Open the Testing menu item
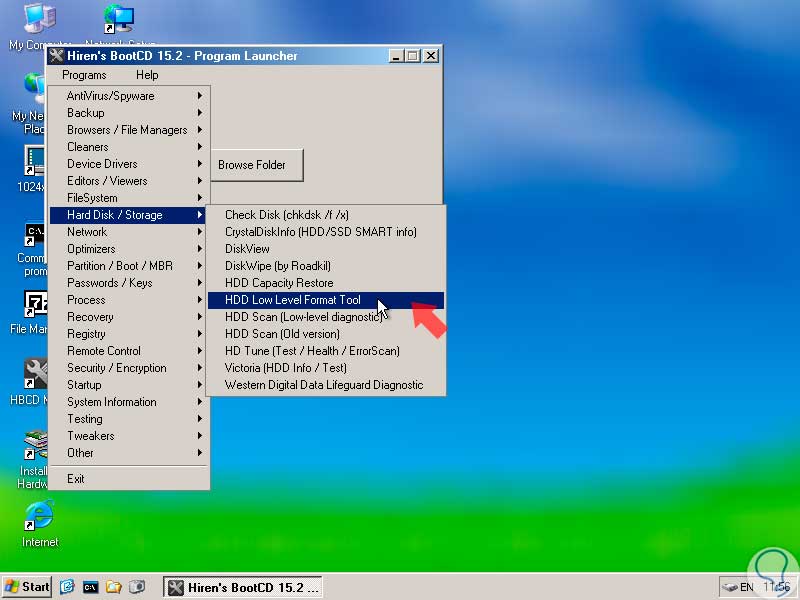Viewport: 800px width, 600px height. pyautogui.click(x=129, y=419)
